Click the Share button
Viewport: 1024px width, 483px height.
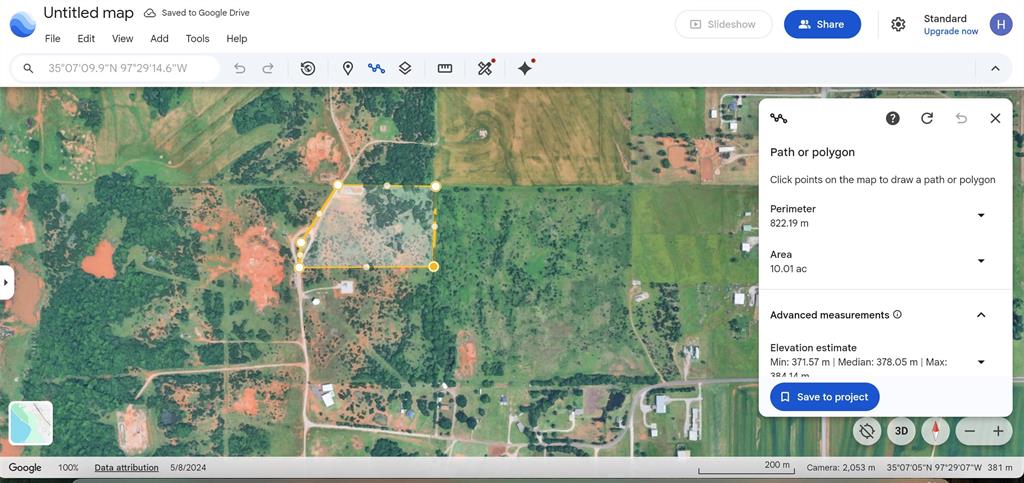tap(822, 24)
